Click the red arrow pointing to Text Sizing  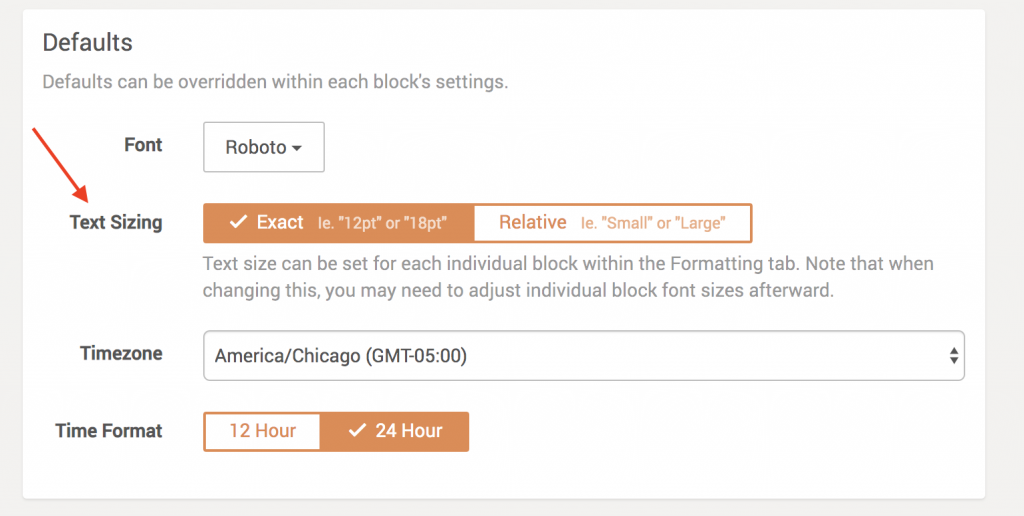(x=60, y=165)
